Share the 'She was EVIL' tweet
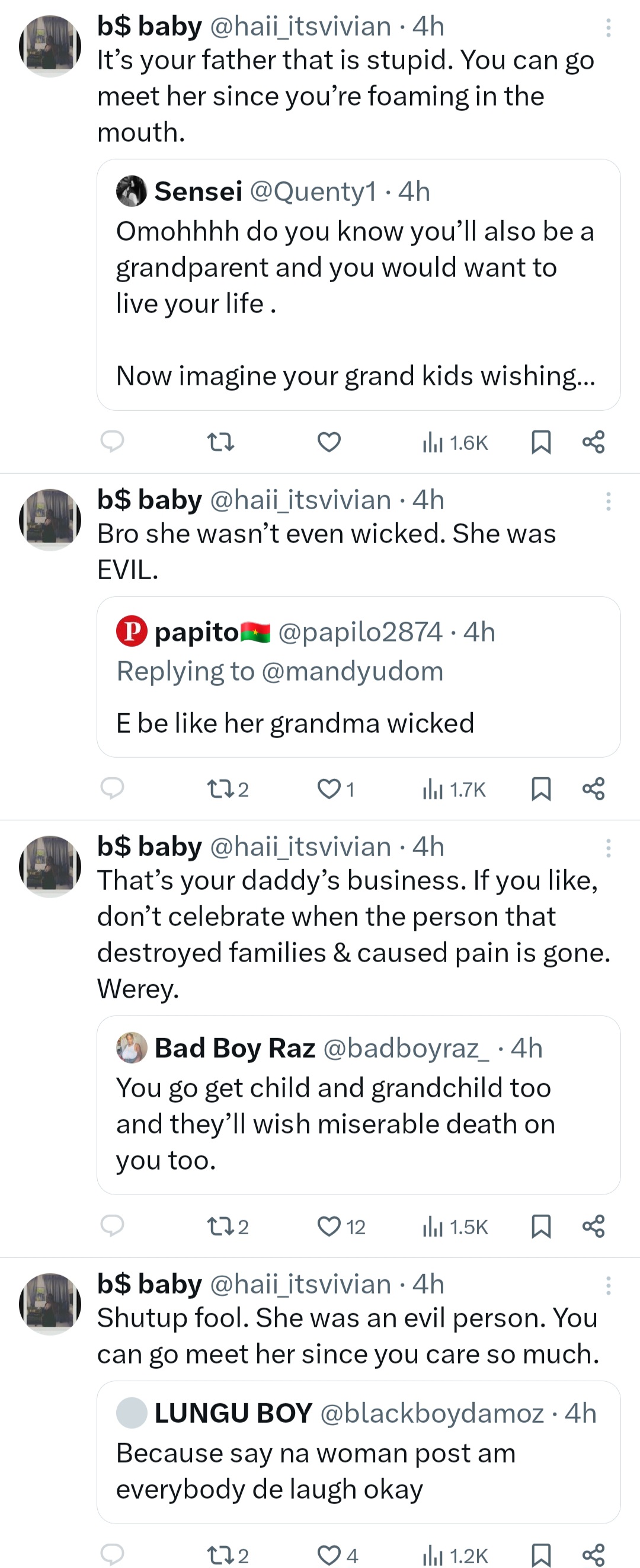The width and height of the screenshot is (640, 1568). tap(593, 789)
